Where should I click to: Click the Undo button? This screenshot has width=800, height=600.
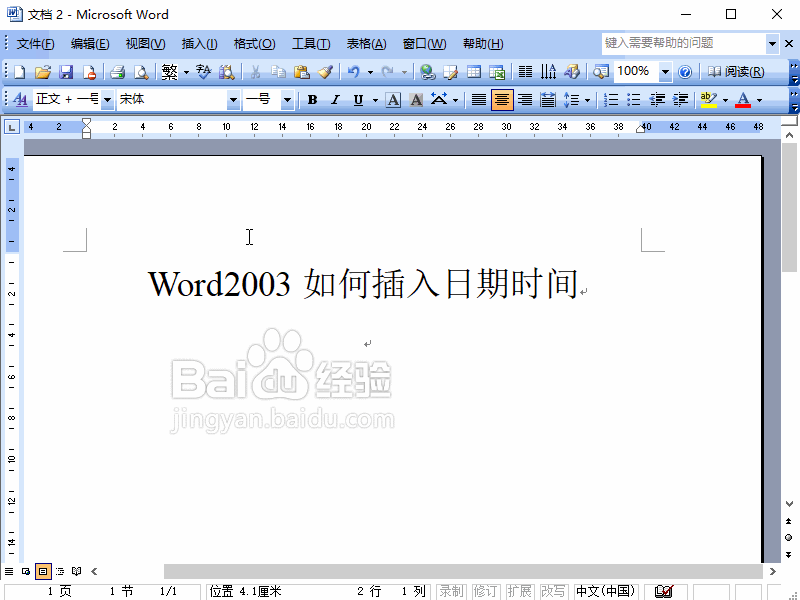355,71
